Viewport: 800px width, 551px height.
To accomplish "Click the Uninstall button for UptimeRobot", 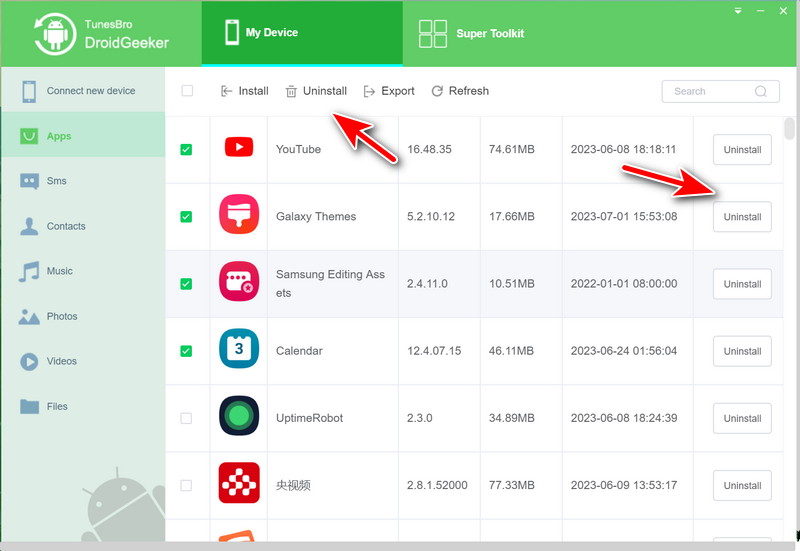I will pyautogui.click(x=742, y=418).
